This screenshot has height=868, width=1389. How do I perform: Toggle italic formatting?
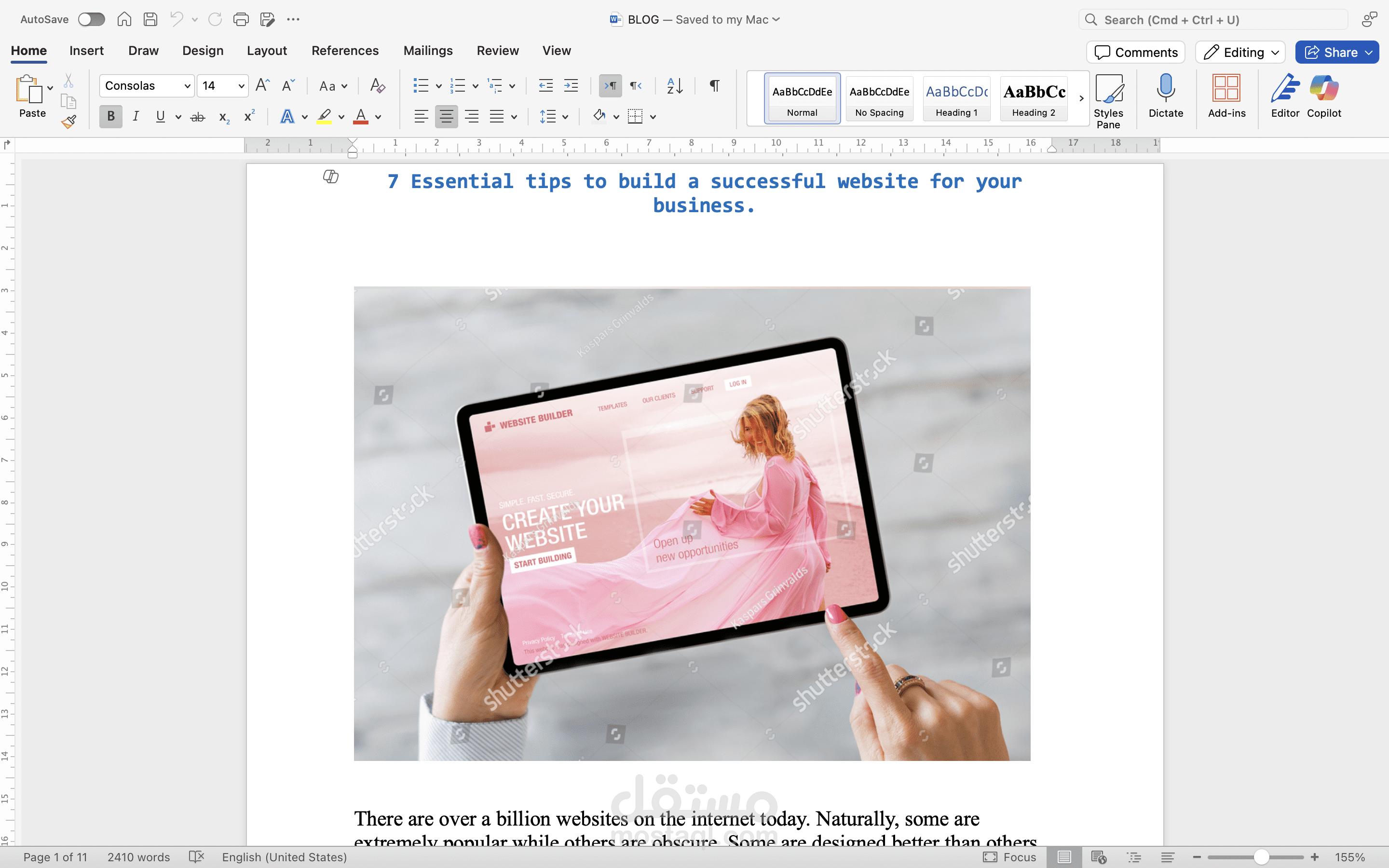[136, 117]
